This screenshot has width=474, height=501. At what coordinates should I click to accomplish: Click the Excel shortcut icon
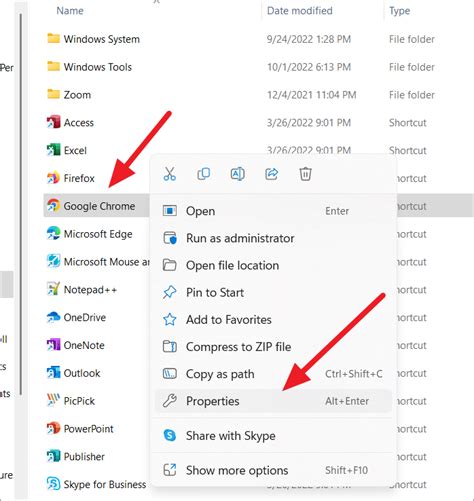pos(53,150)
